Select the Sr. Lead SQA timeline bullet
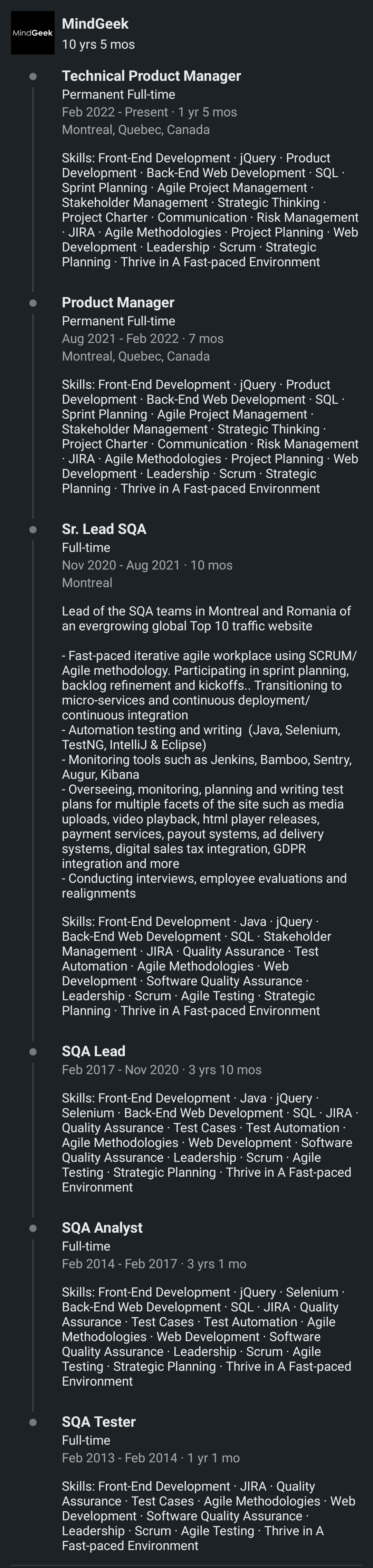Screen dimensions: 373x1568 point(33,529)
